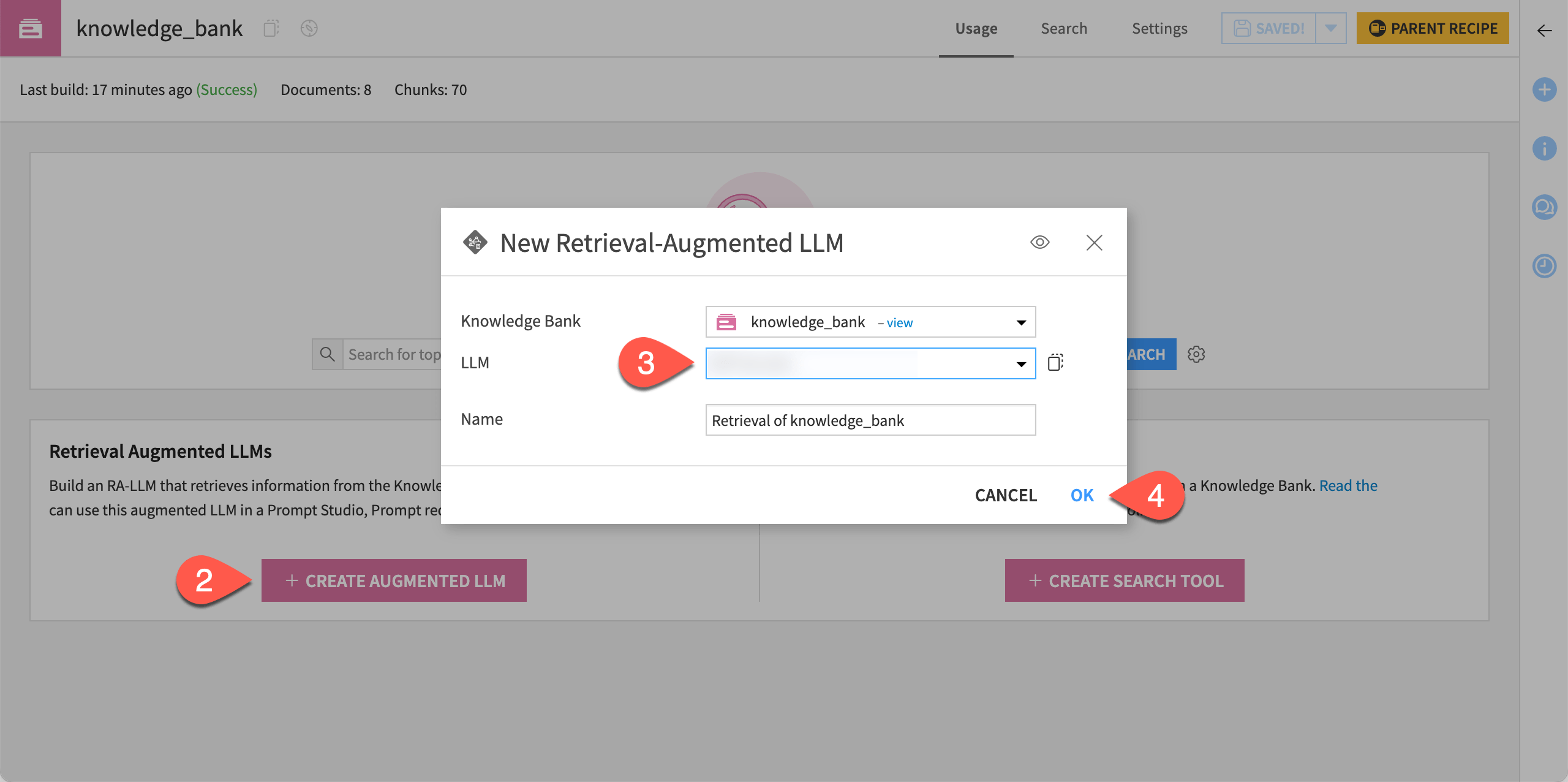Screen dimensions: 1568x782
Task: Close the New Retrieval-Augmented LLM dialog
Action: pyautogui.click(x=1094, y=243)
